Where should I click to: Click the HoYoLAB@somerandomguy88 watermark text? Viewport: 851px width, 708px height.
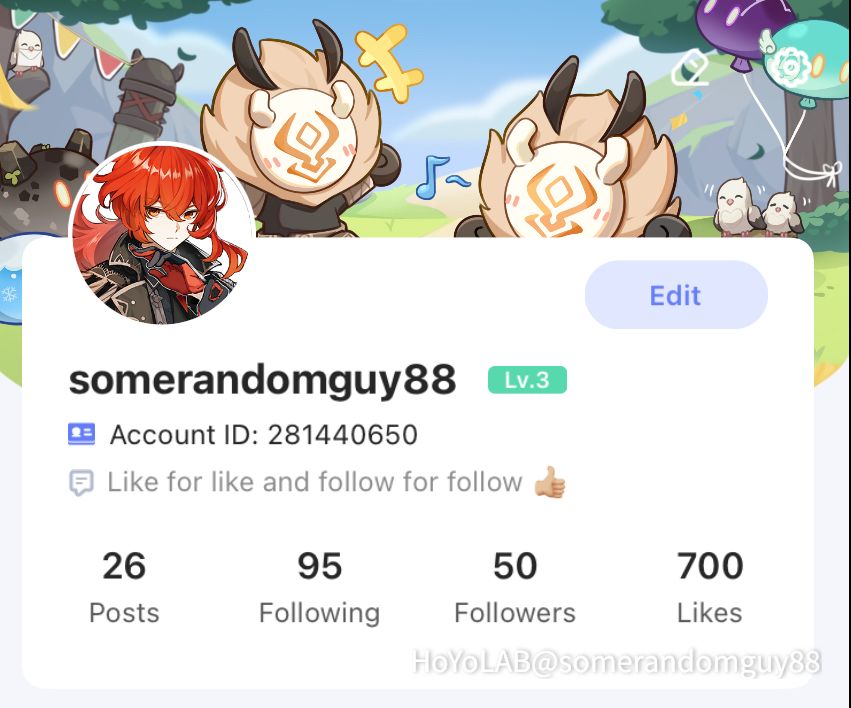(x=617, y=662)
